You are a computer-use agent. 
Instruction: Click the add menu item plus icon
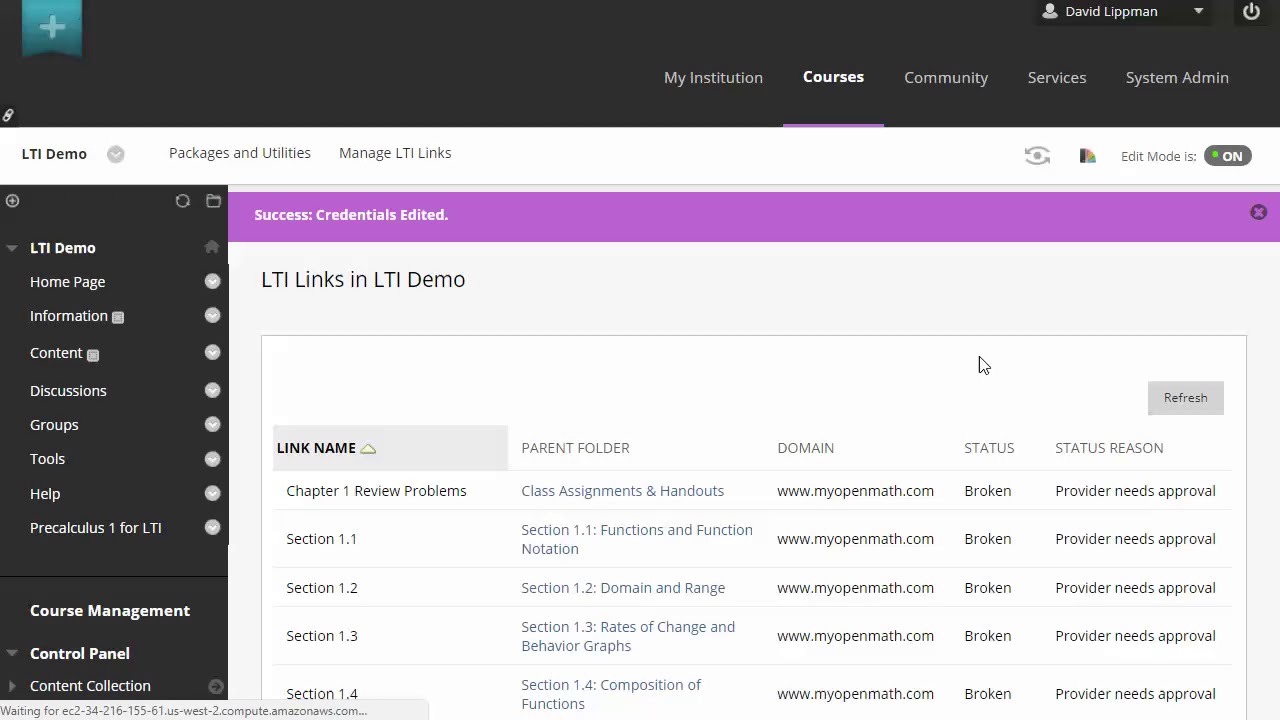[x=12, y=201]
